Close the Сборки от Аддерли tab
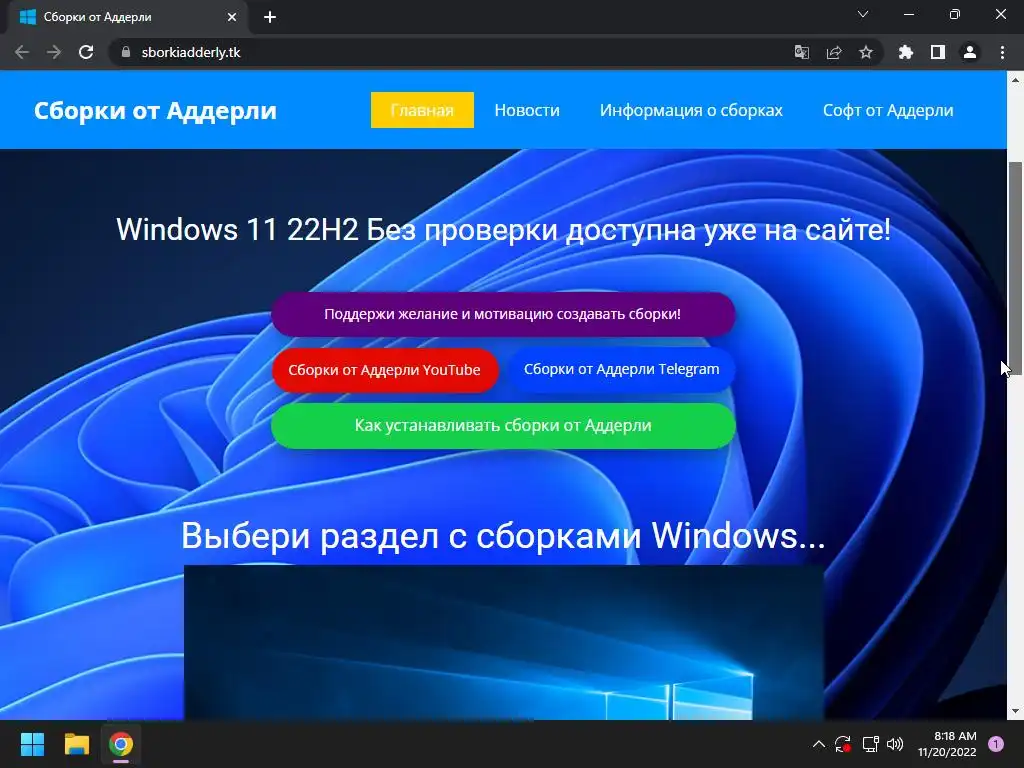This screenshot has width=1024, height=768. [232, 17]
